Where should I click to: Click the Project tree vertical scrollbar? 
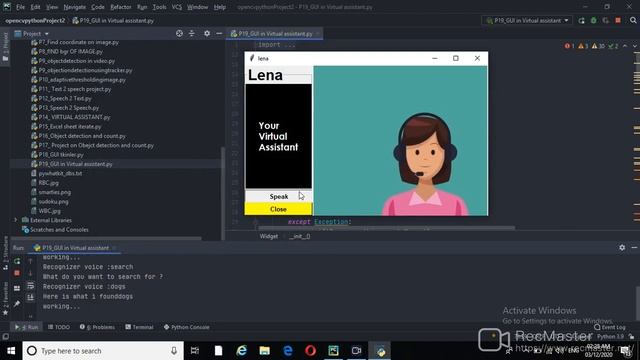coord(223,192)
